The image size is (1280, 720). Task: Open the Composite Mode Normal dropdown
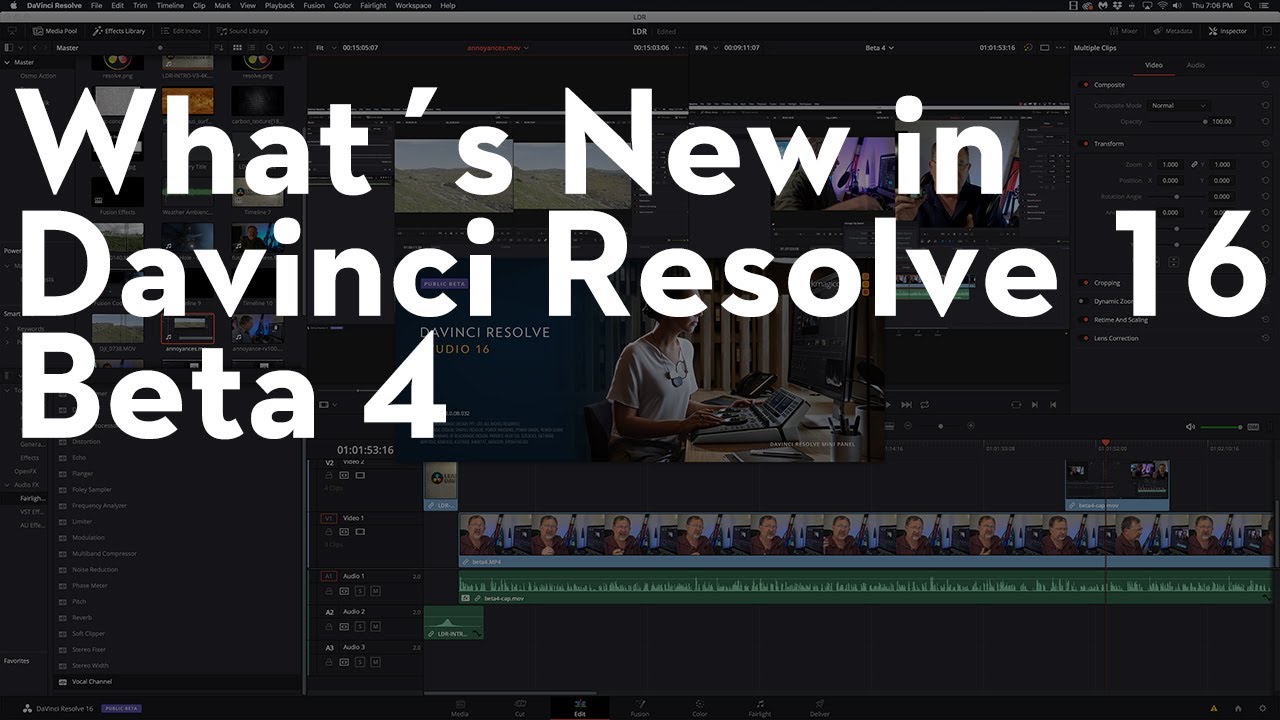tap(1178, 105)
